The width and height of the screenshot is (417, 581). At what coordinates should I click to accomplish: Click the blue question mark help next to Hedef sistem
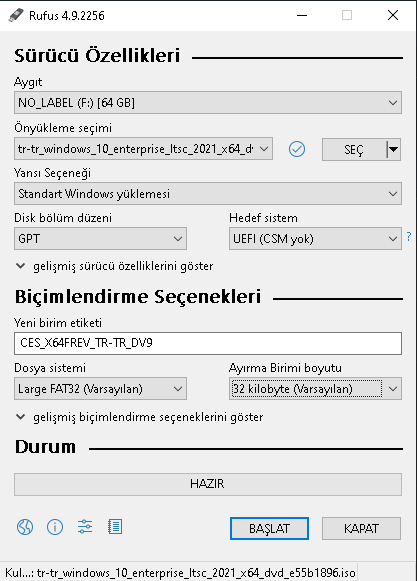click(x=408, y=236)
